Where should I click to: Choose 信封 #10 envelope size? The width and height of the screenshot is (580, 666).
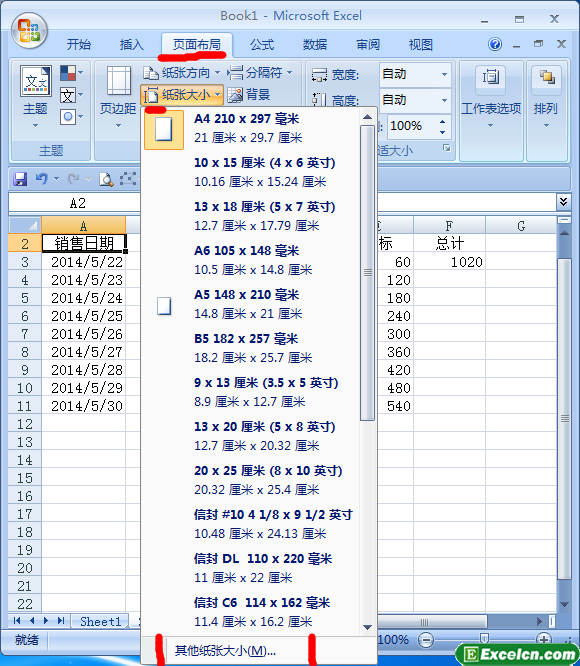pos(251,524)
